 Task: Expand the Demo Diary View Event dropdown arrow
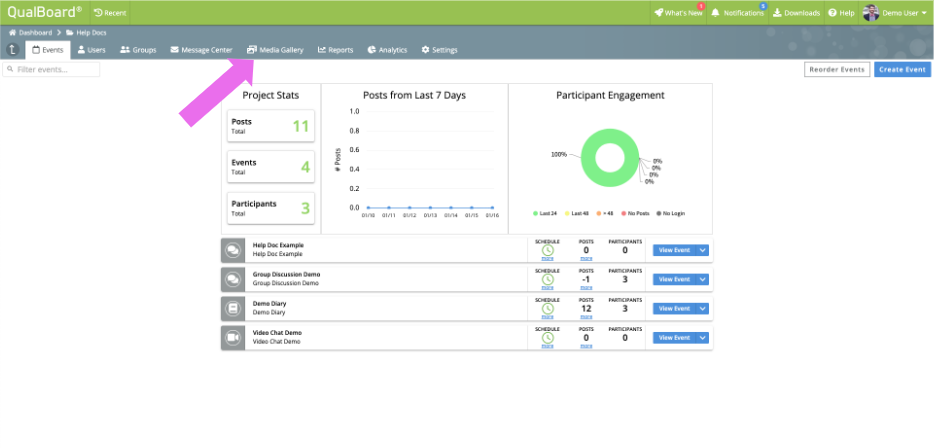coord(703,309)
